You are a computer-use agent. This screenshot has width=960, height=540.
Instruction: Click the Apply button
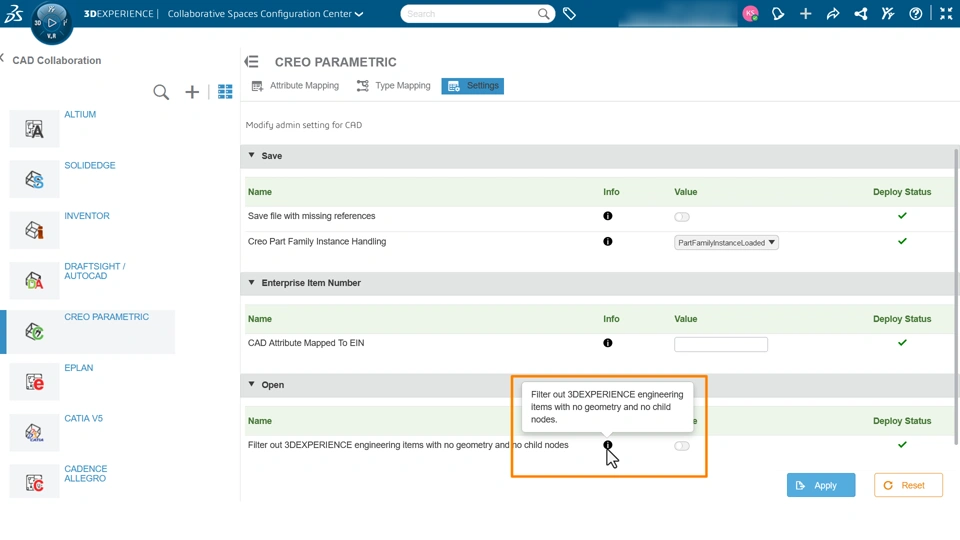820,485
